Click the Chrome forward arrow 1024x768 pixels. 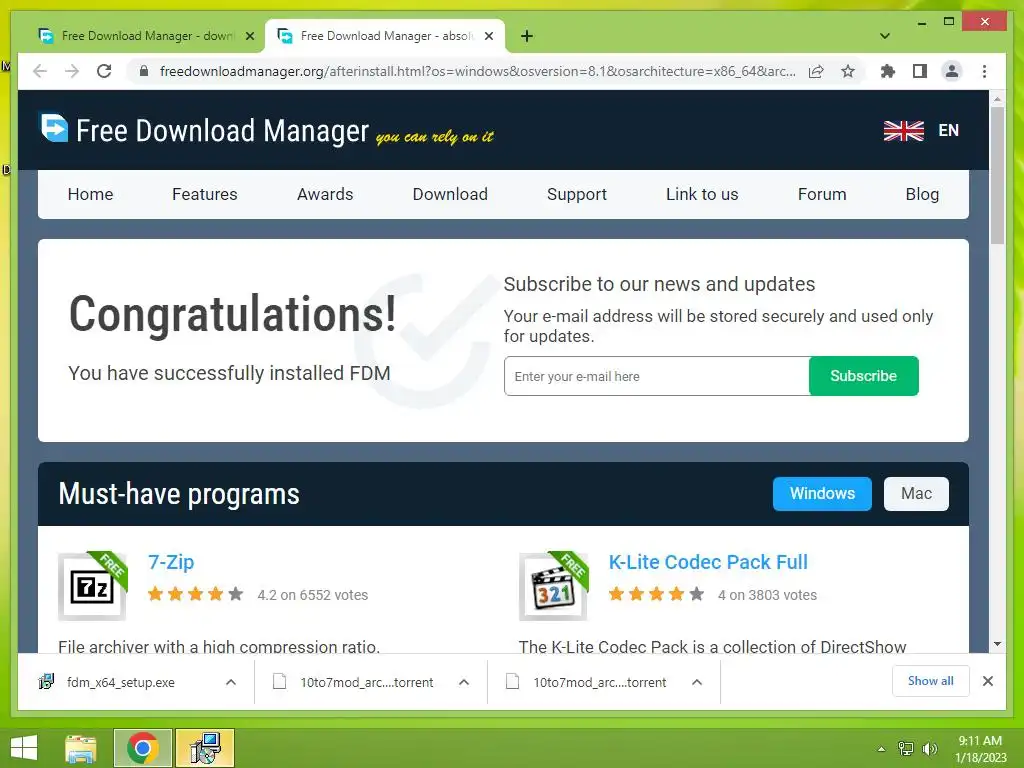[x=72, y=71]
